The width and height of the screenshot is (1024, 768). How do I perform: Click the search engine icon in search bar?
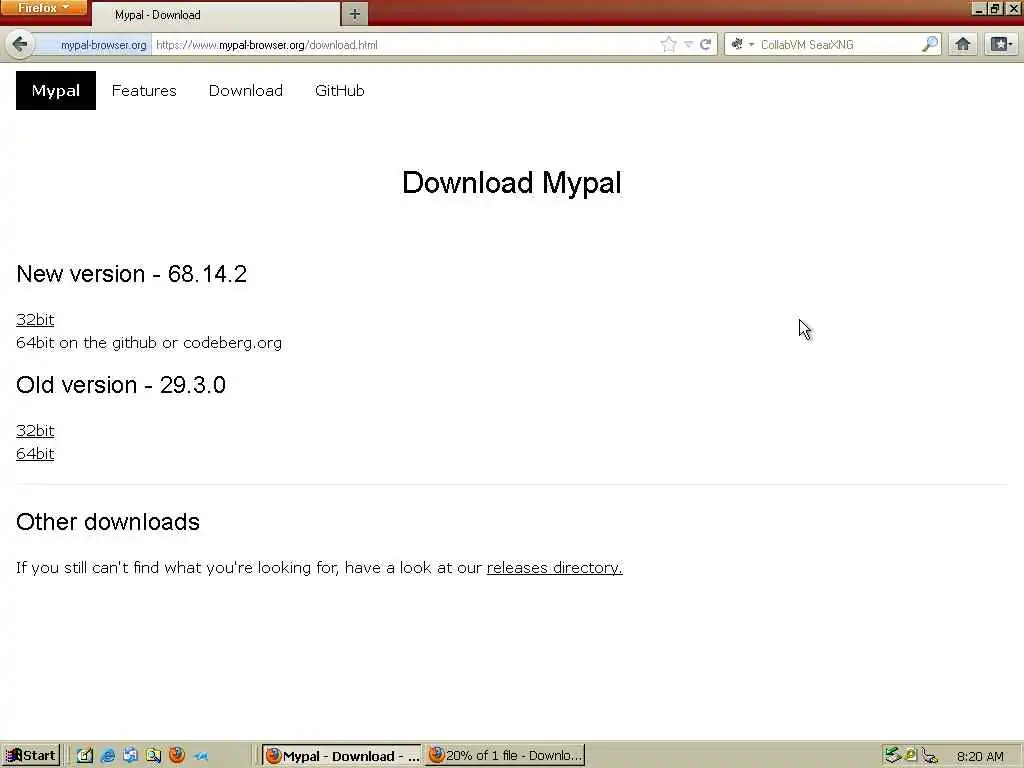pos(737,44)
